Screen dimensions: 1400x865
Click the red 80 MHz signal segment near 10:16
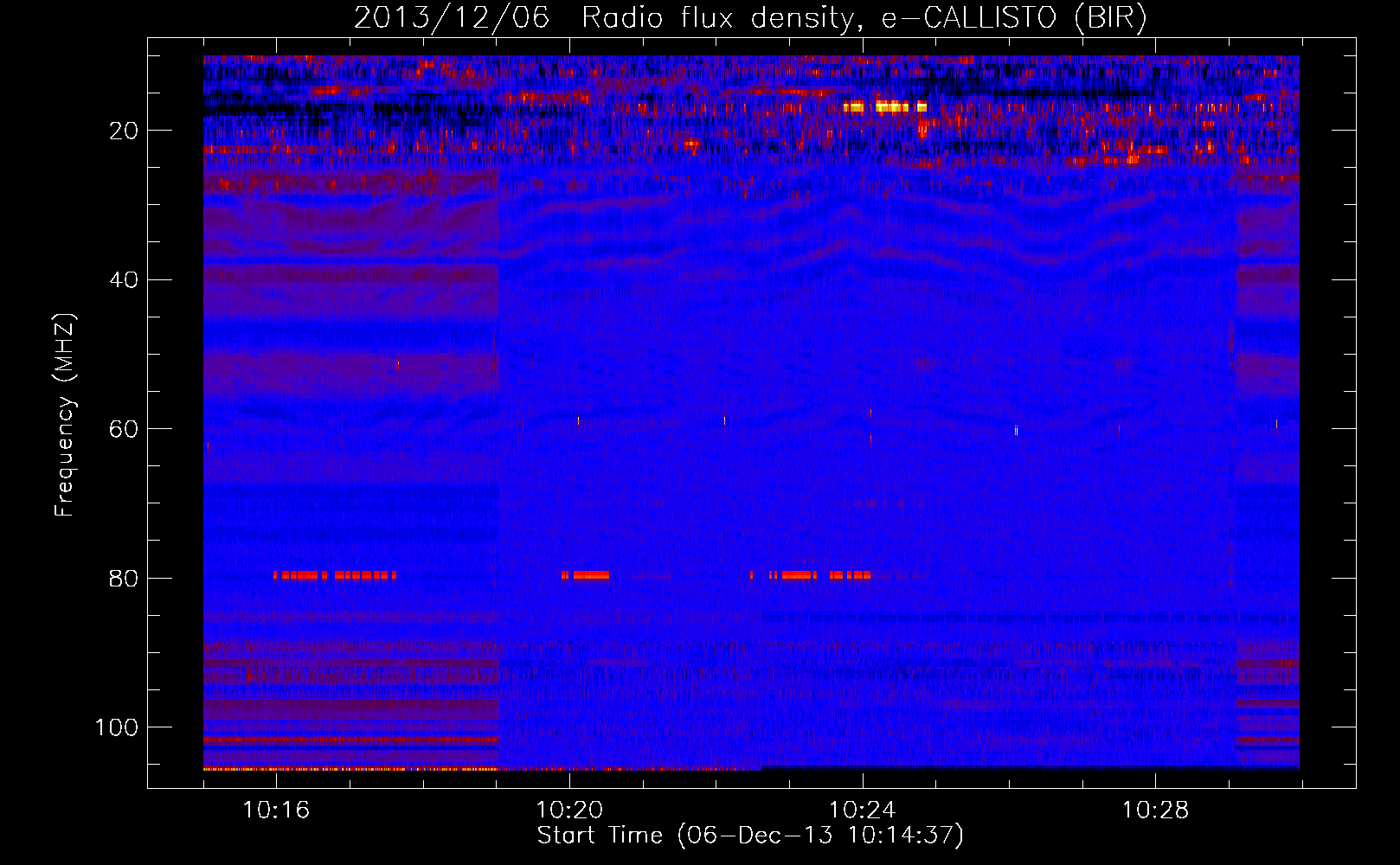[334, 575]
